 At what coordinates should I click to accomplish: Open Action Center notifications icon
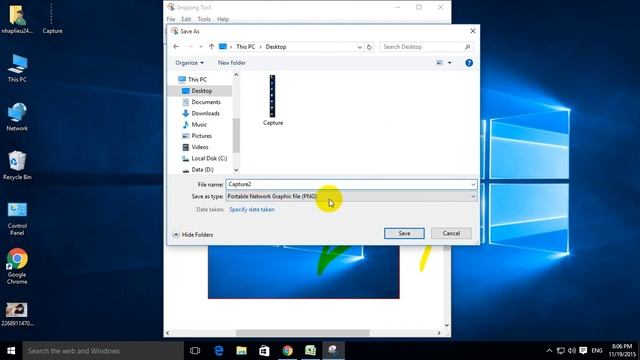(x=583, y=351)
